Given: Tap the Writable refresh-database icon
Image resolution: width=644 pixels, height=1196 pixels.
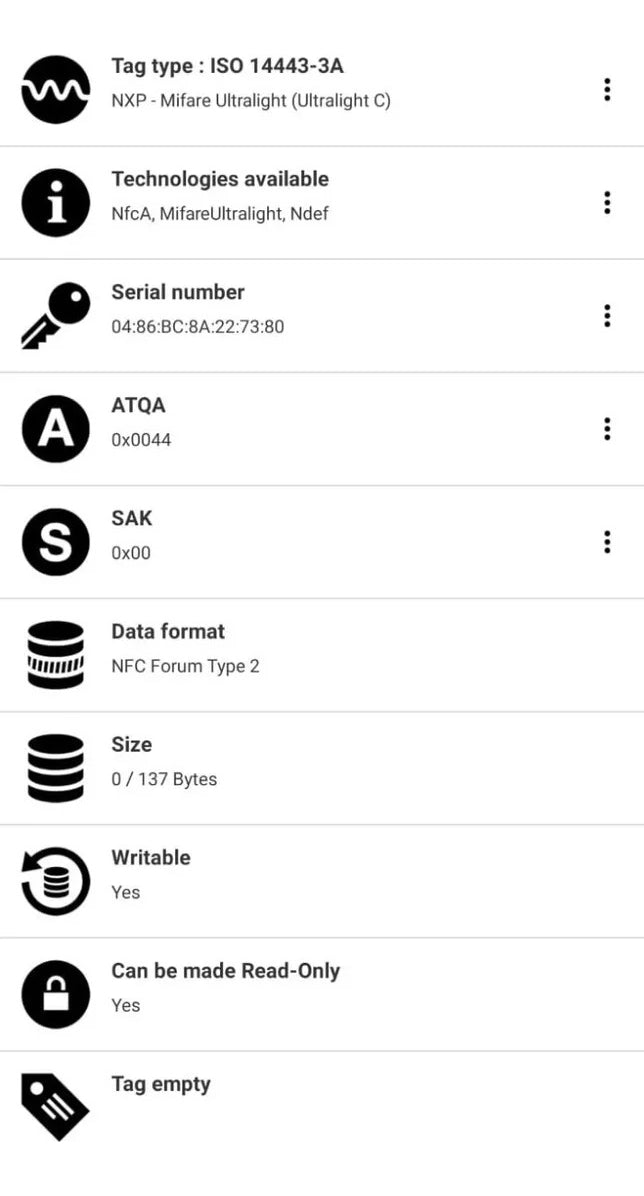Looking at the screenshot, I should 56,881.
